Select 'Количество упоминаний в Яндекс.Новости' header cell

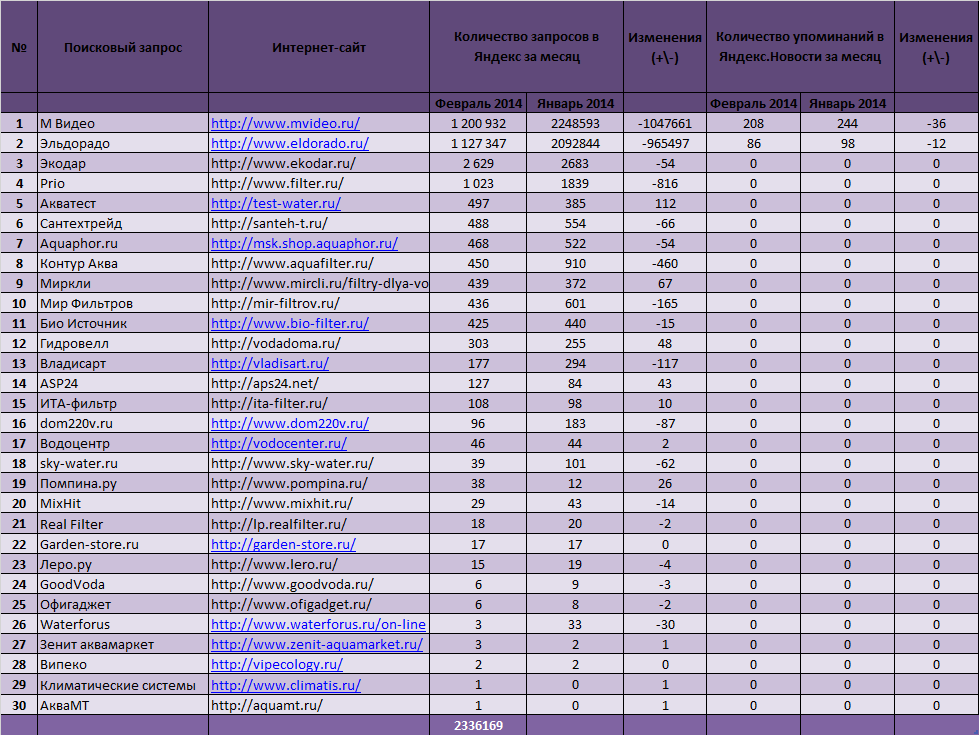(800, 47)
